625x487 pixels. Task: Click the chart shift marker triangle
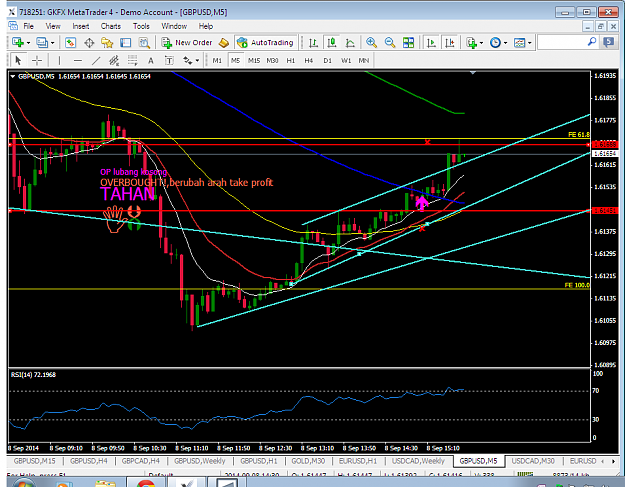pyautogui.click(x=473, y=73)
